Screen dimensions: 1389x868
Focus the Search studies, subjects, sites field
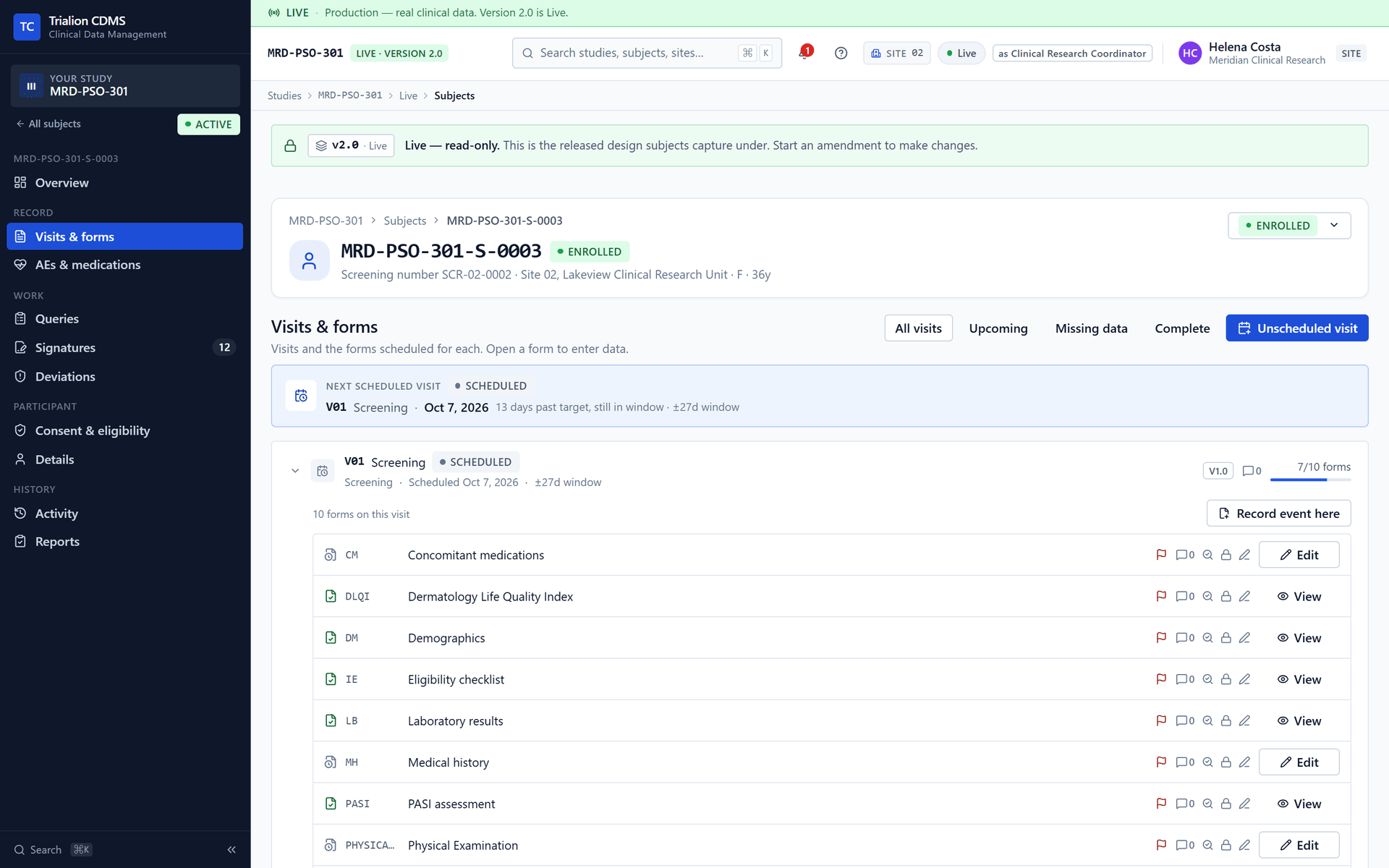tap(647, 53)
